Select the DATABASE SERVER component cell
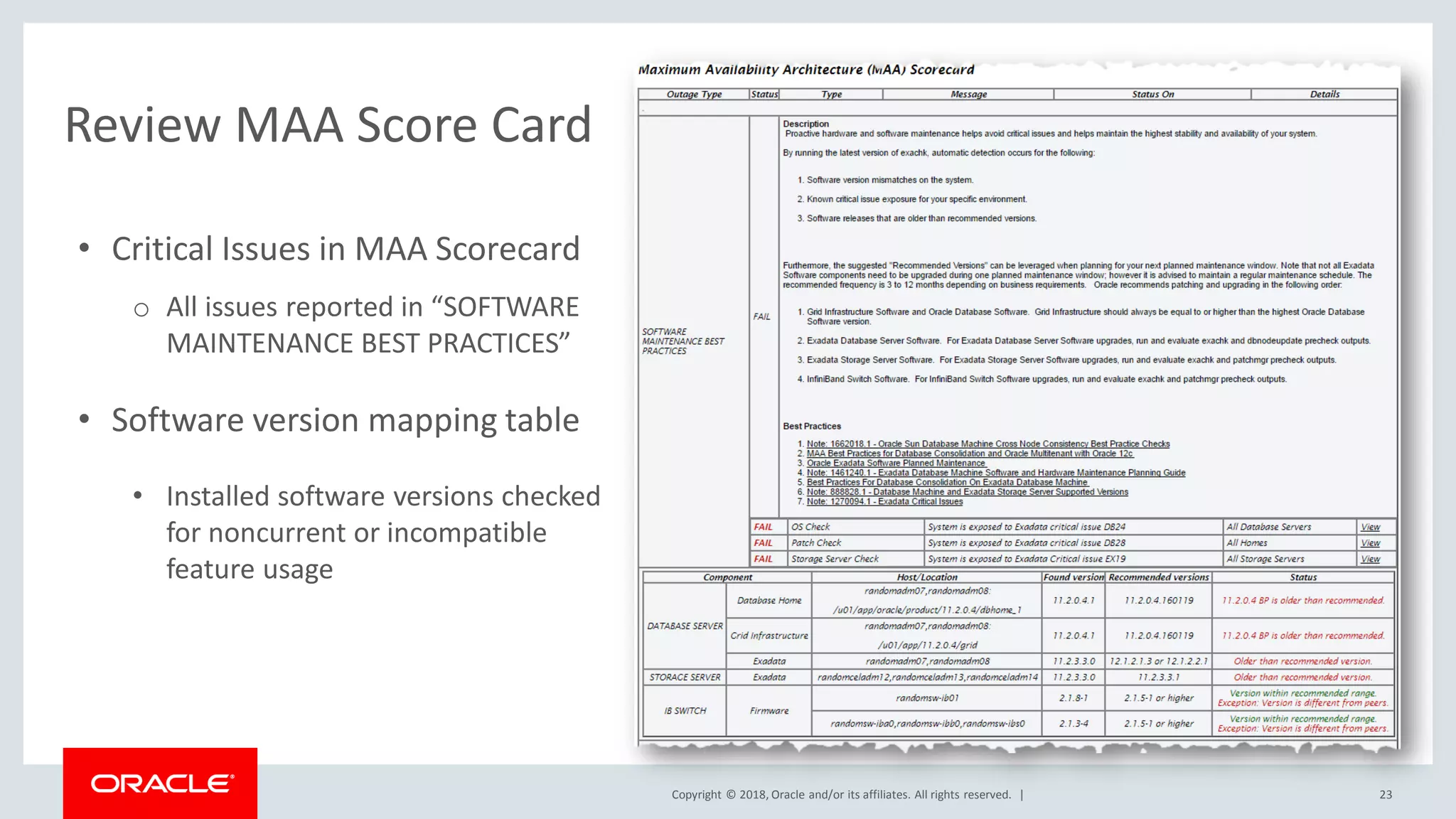1456x819 pixels. coord(685,626)
